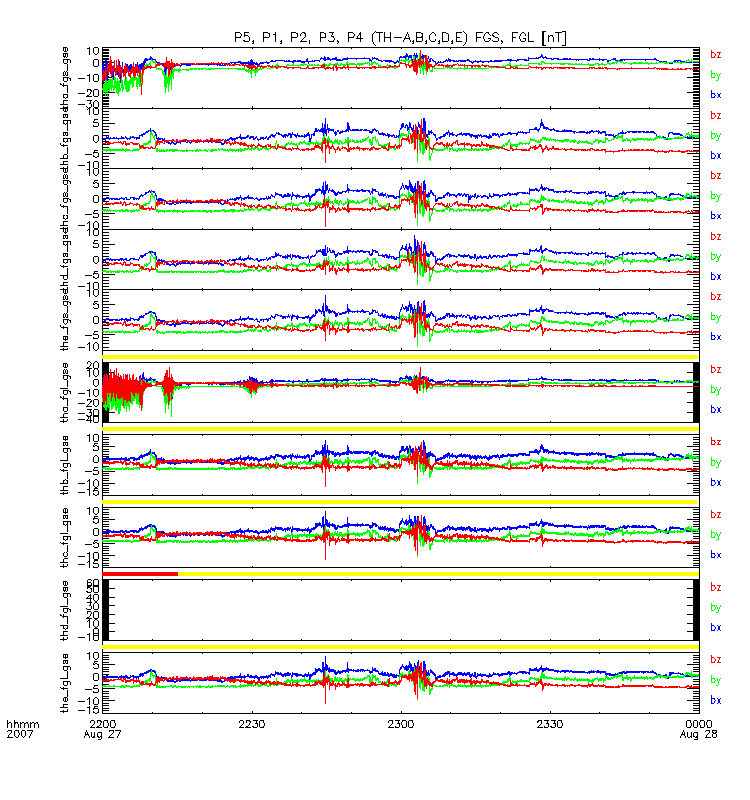Click bx legend of bottom the_fgl panel
The width and height of the screenshot is (750, 800).
pyautogui.click(x=716, y=700)
